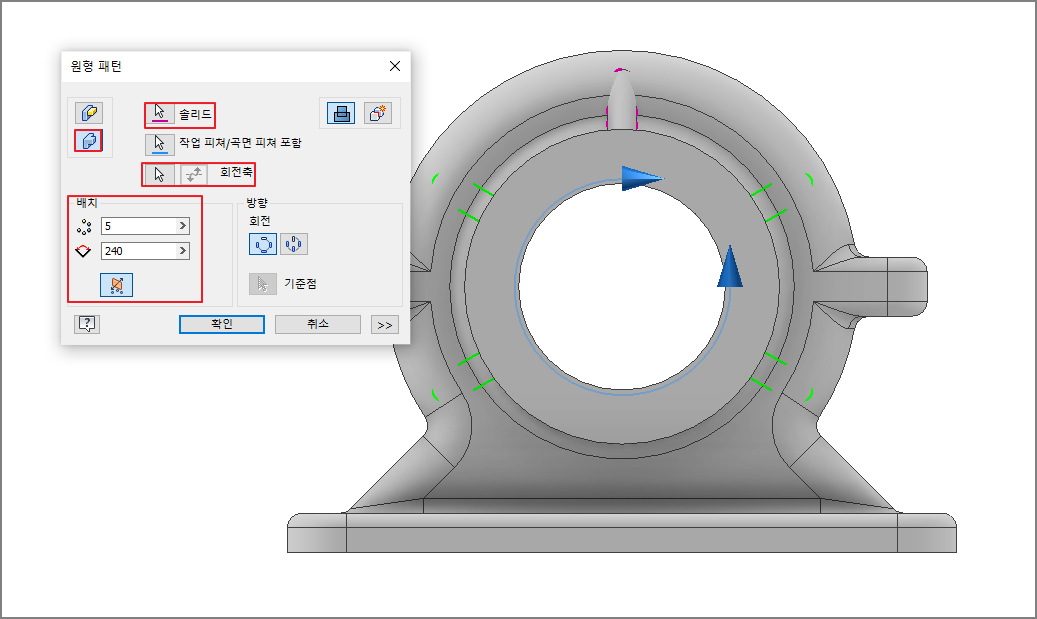Select the pattern a solid mode icon
The height and width of the screenshot is (619, 1037).
click(89, 140)
